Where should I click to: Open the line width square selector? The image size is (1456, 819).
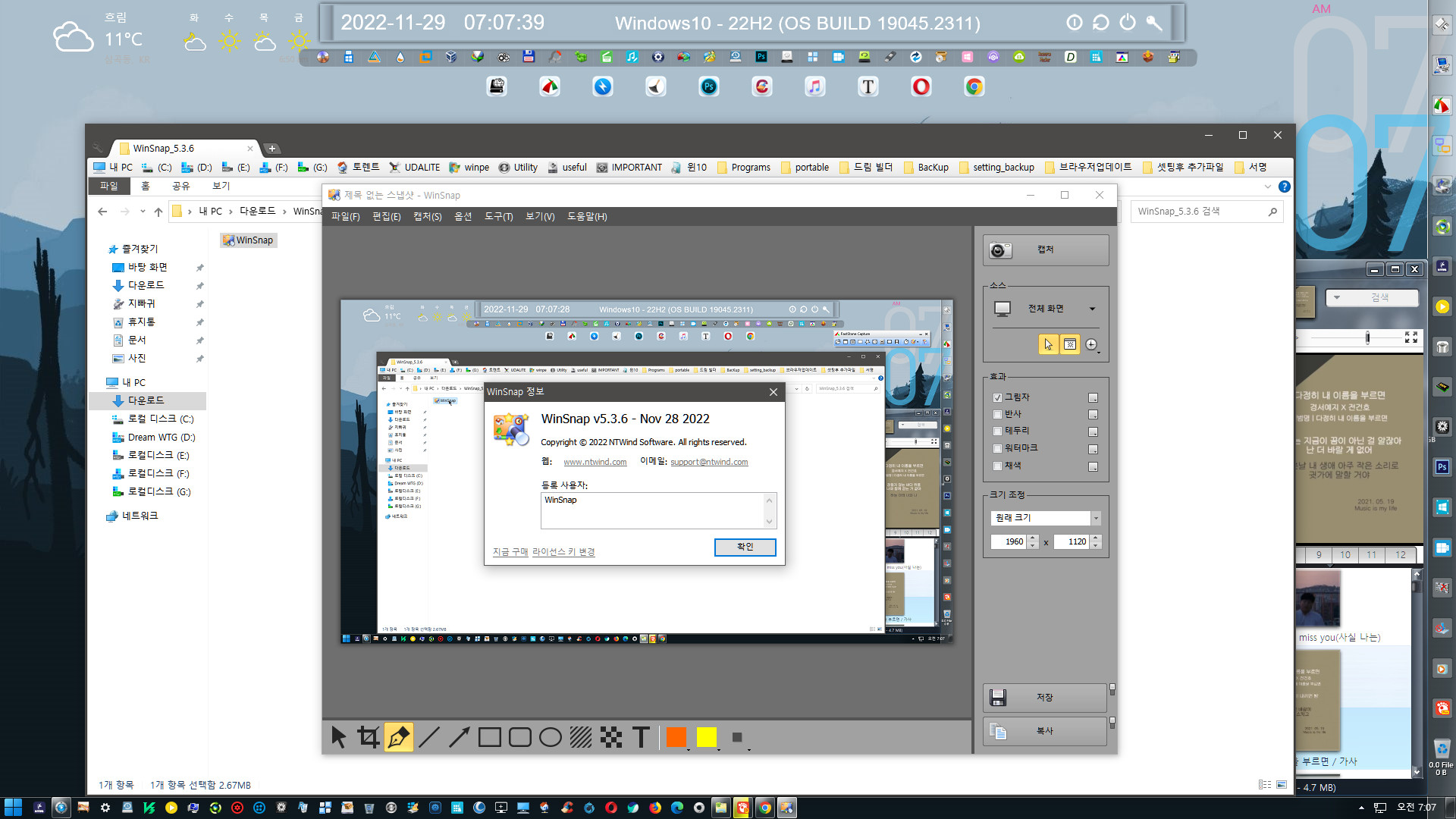(737, 737)
